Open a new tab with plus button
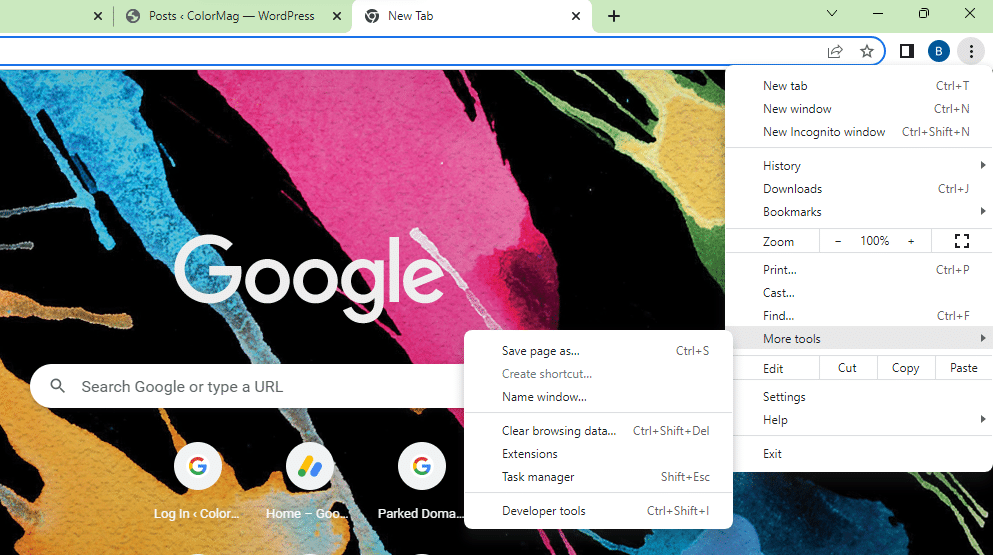 pos(614,16)
